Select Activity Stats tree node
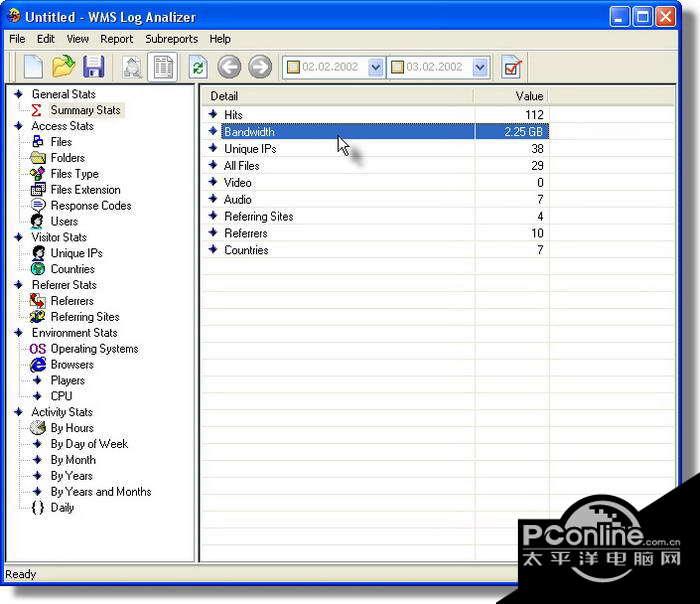700x604 pixels. (62, 412)
